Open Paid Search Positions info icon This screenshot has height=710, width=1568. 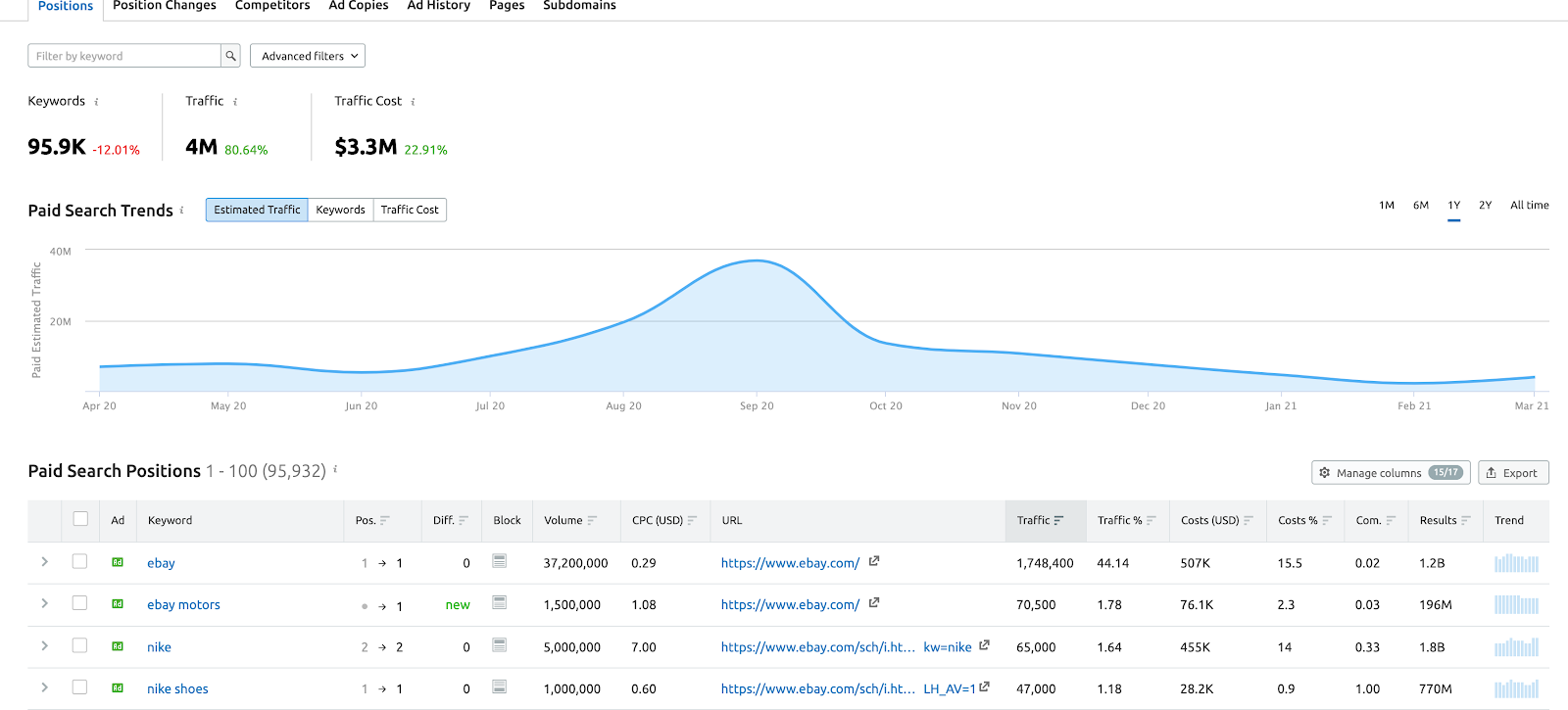coord(335,470)
